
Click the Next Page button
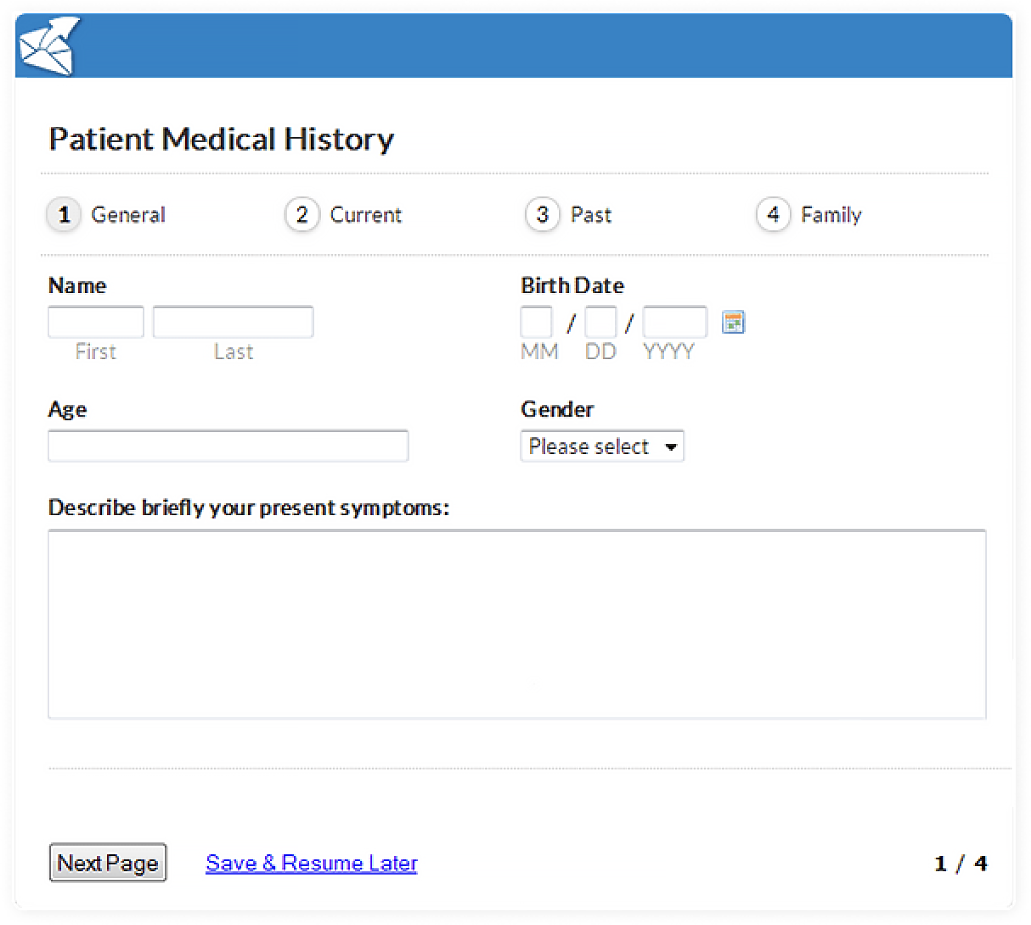click(108, 863)
